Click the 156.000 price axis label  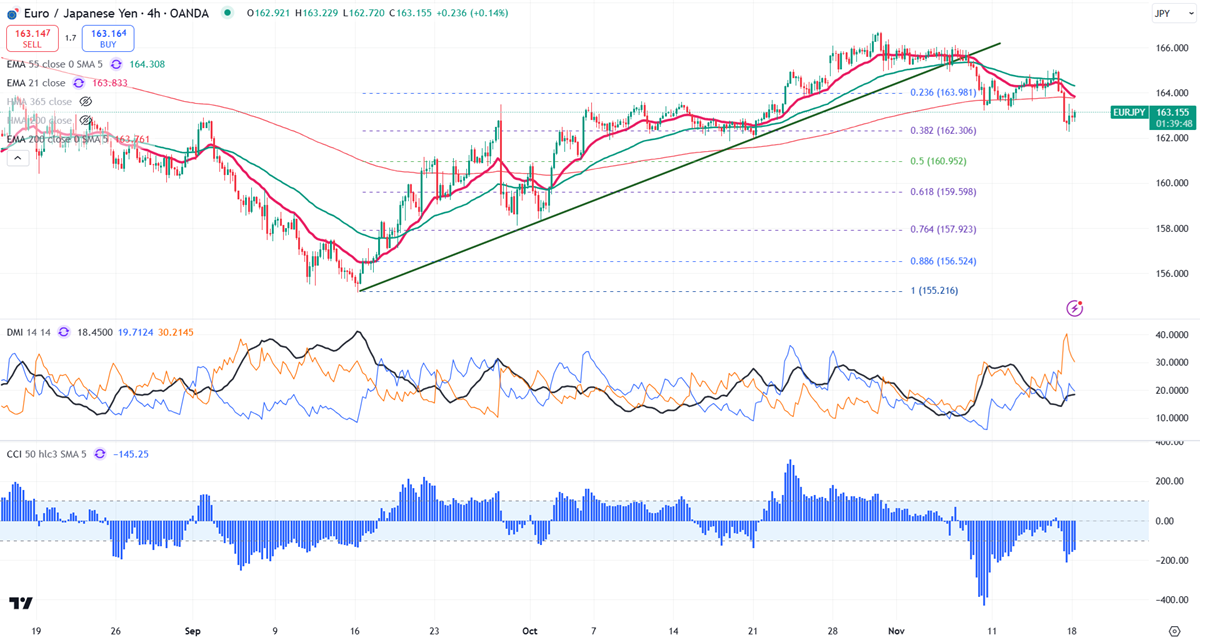pyautogui.click(x=1172, y=273)
